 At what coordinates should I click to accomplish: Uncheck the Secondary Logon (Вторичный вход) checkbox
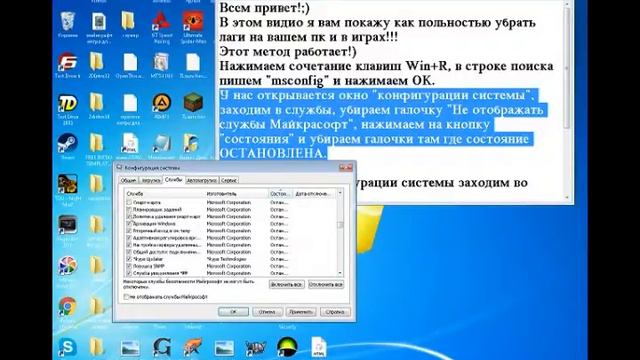click(x=129, y=231)
